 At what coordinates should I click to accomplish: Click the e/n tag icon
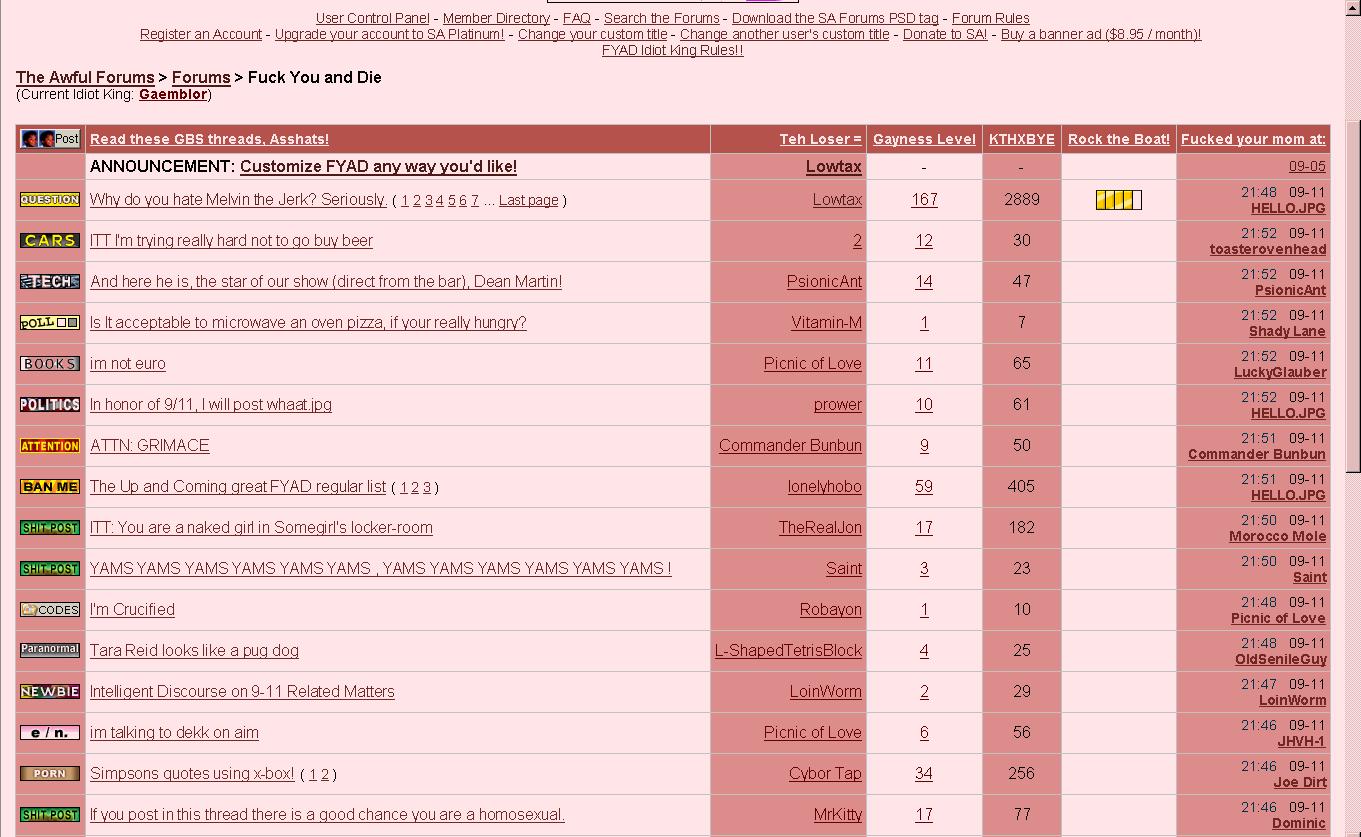point(50,733)
